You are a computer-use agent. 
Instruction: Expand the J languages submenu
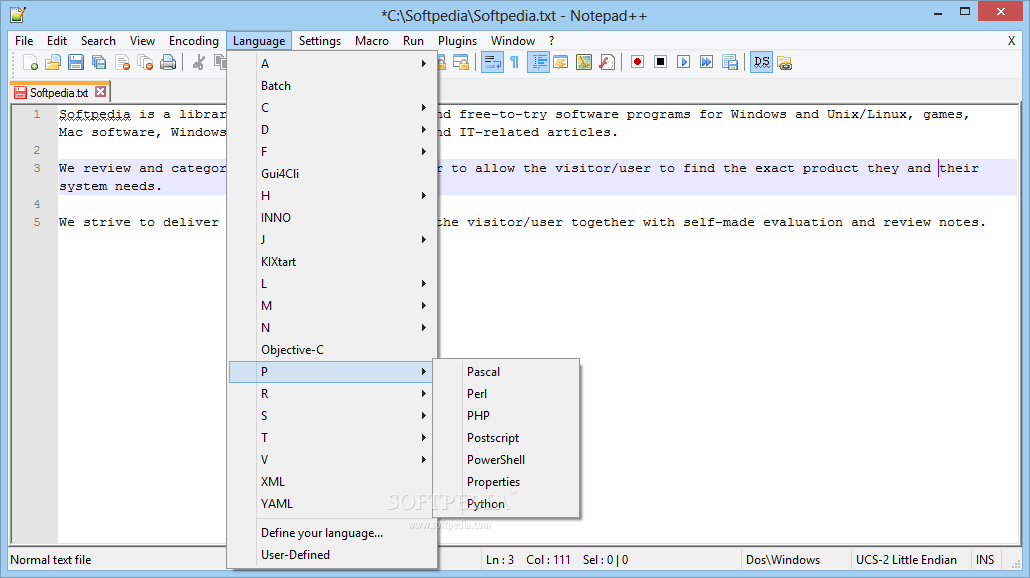click(333, 240)
